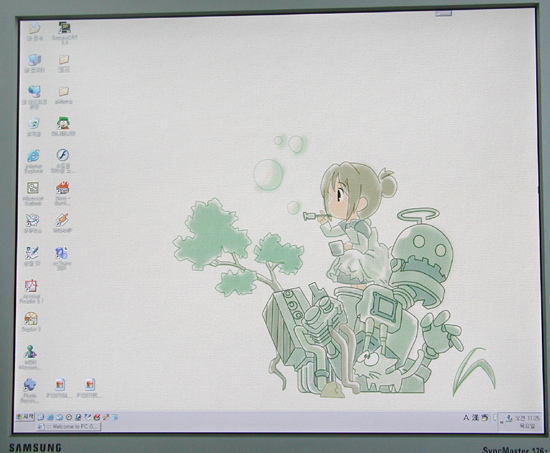Click the 漢 Hanja conversion button
The image size is (550, 453).
click(475, 418)
